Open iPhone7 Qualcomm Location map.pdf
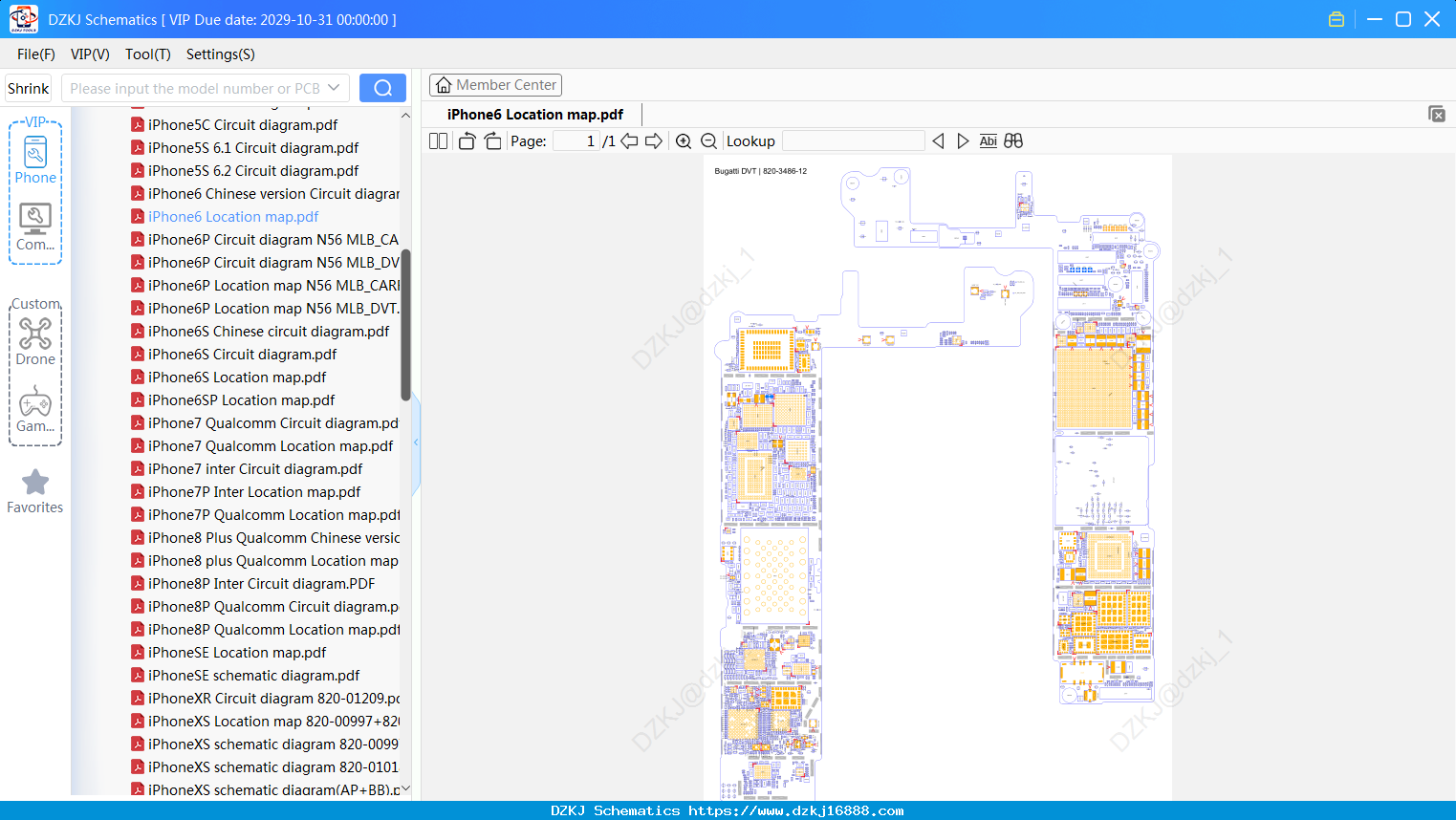The image size is (1456, 820). 271,445
